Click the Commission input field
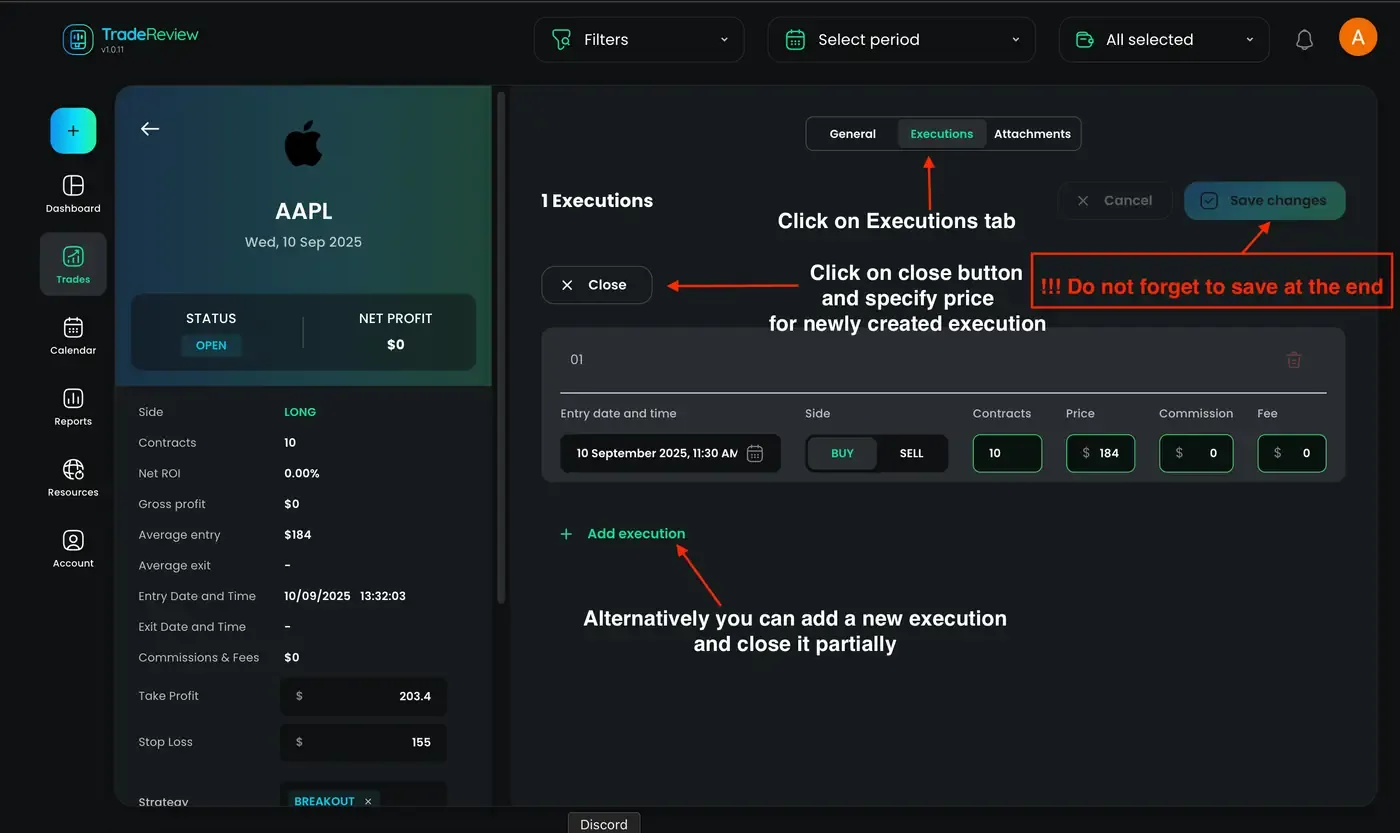Viewport: 1400px width, 833px height. pos(1196,453)
